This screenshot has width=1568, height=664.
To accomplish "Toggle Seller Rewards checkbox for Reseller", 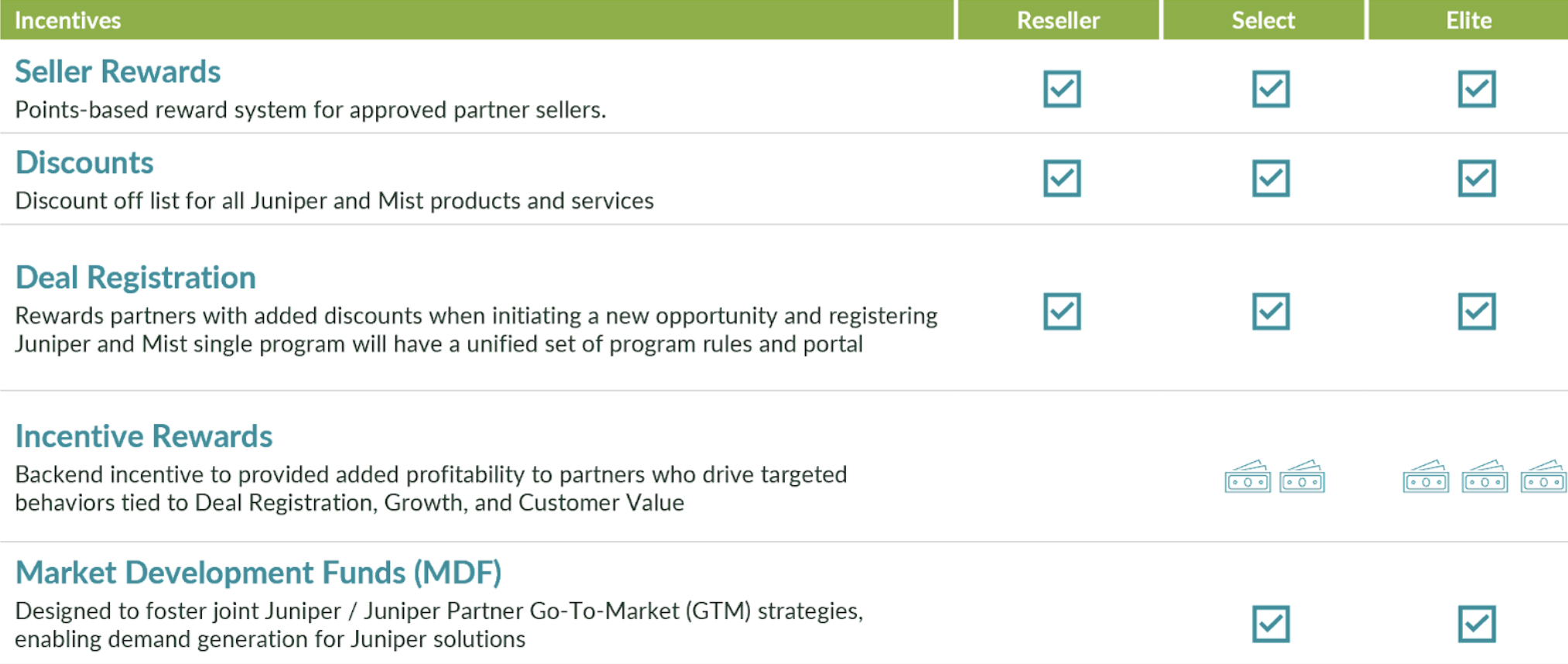I will pos(1062,89).
